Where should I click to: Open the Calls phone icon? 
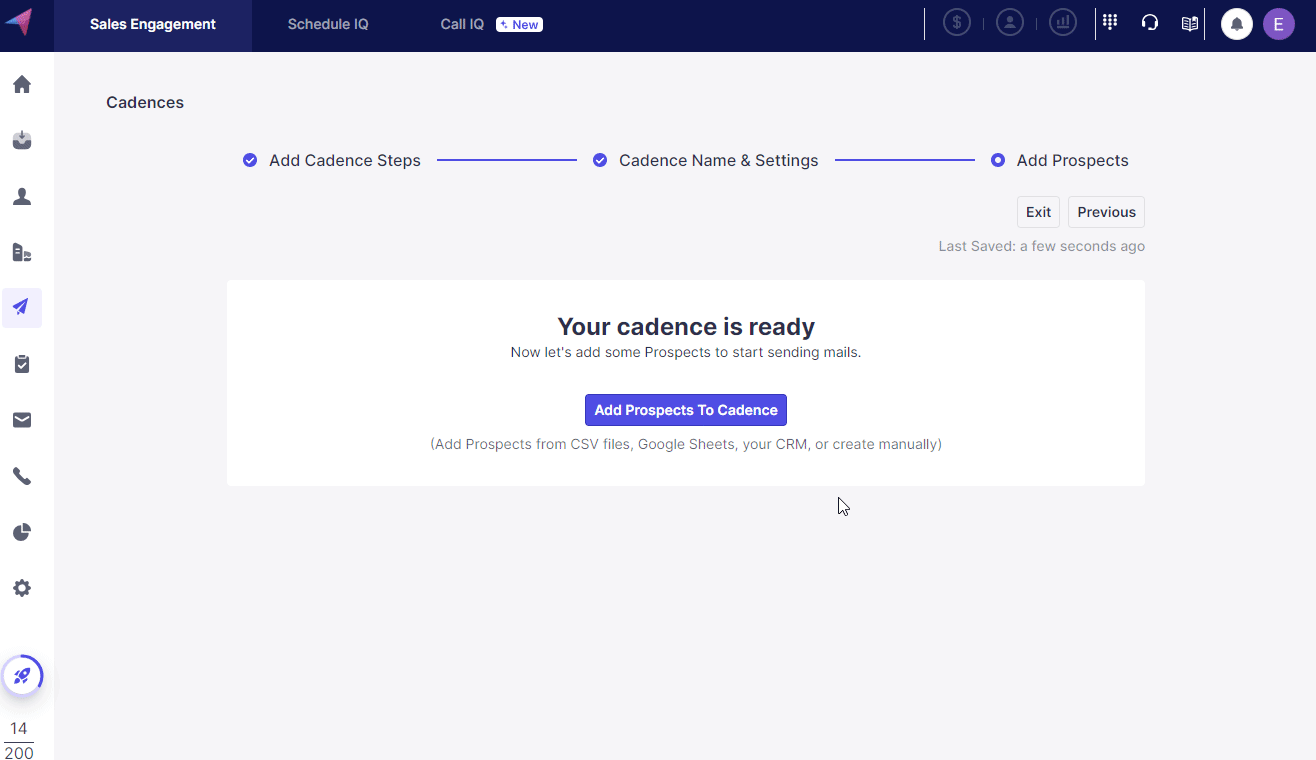click(x=22, y=476)
